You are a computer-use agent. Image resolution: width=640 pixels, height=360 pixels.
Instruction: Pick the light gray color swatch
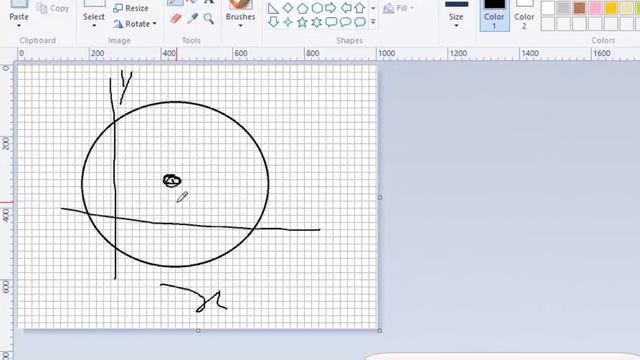tap(564, 8)
